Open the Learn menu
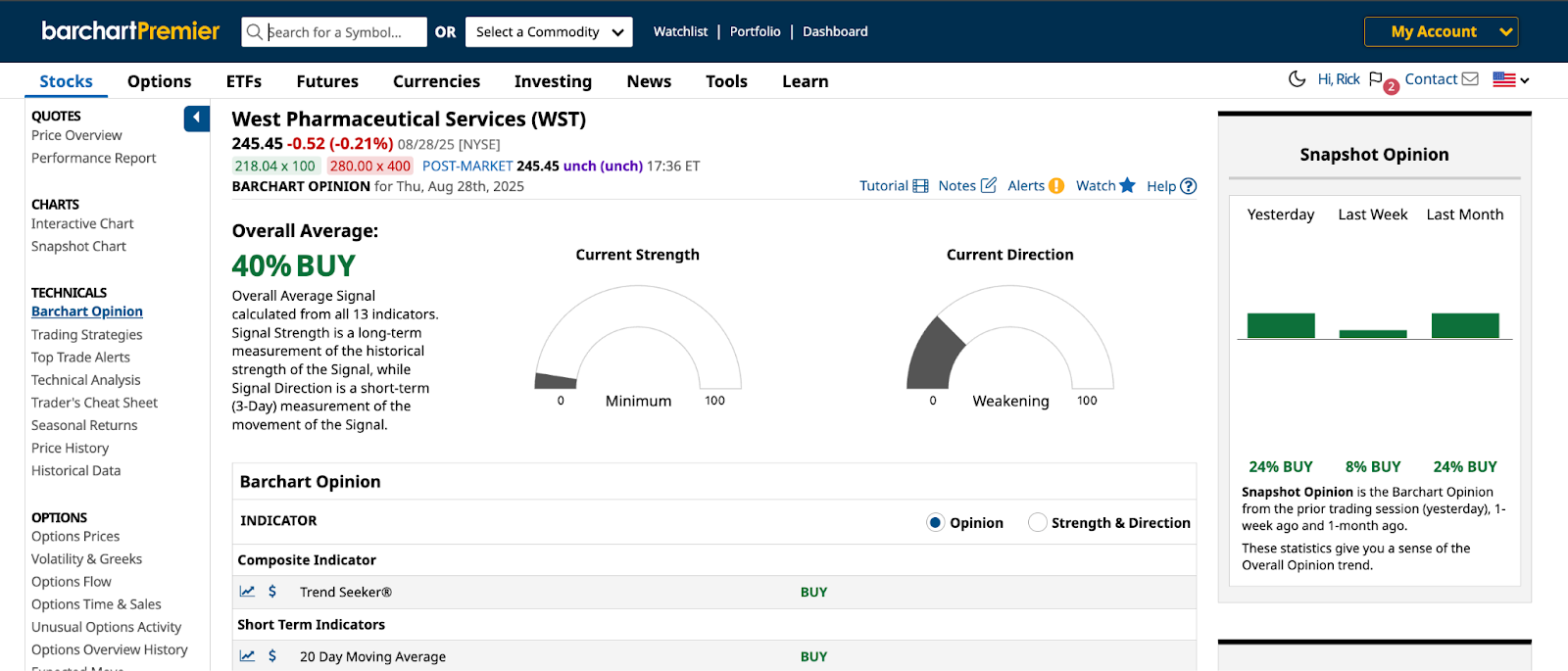The width and height of the screenshot is (1568, 671). tap(805, 81)
